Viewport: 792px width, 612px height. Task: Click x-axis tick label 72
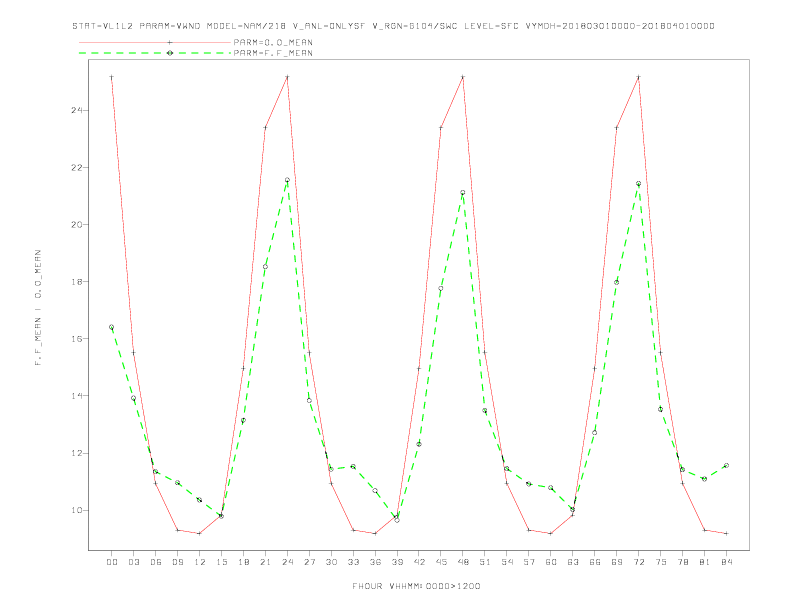[638, 562]
